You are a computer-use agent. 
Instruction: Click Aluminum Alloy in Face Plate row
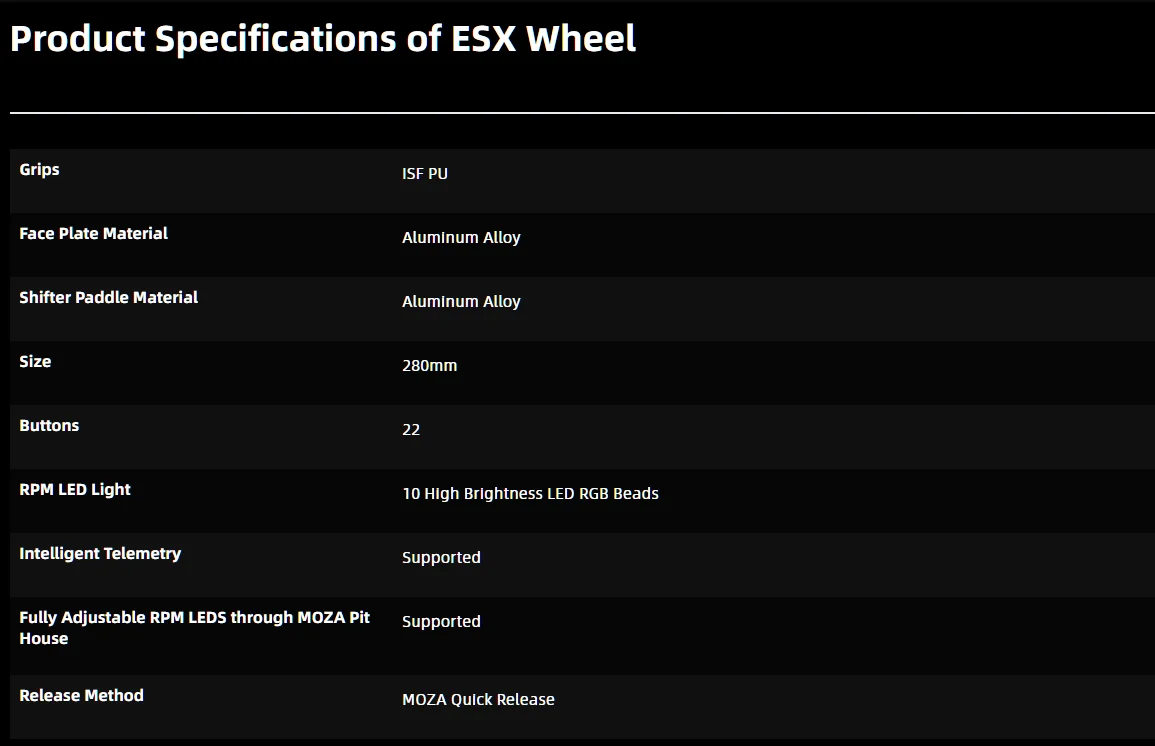coord(461,238)
